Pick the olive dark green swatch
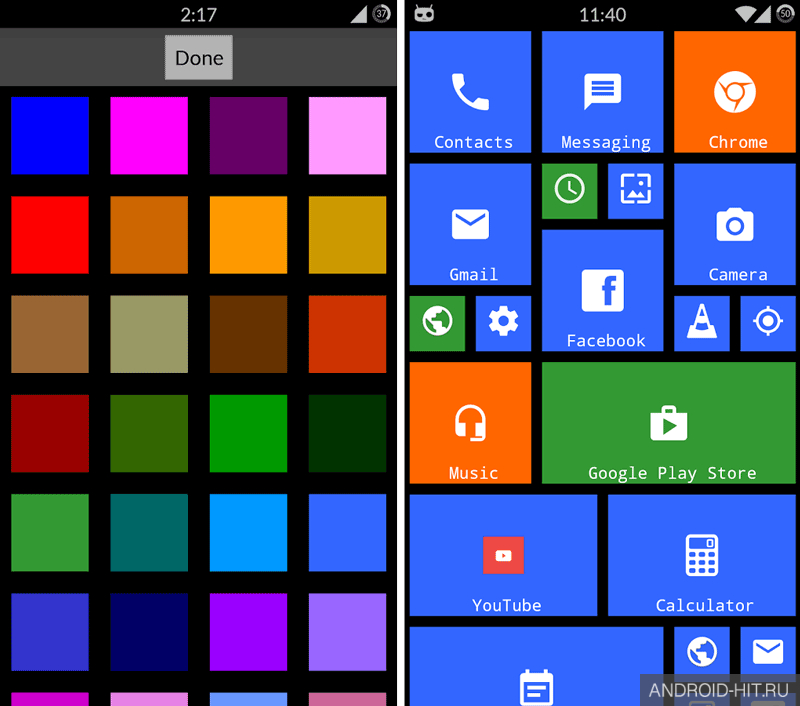 pos(149,433)
